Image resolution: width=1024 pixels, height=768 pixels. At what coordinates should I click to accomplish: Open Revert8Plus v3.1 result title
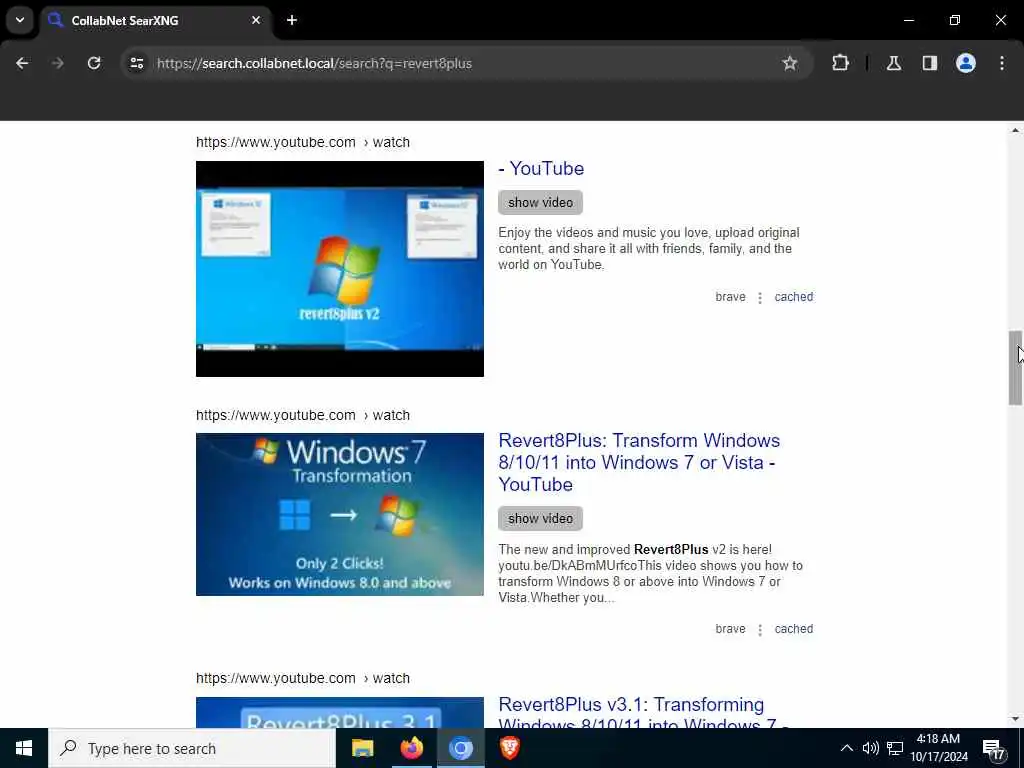pos(643,714)
